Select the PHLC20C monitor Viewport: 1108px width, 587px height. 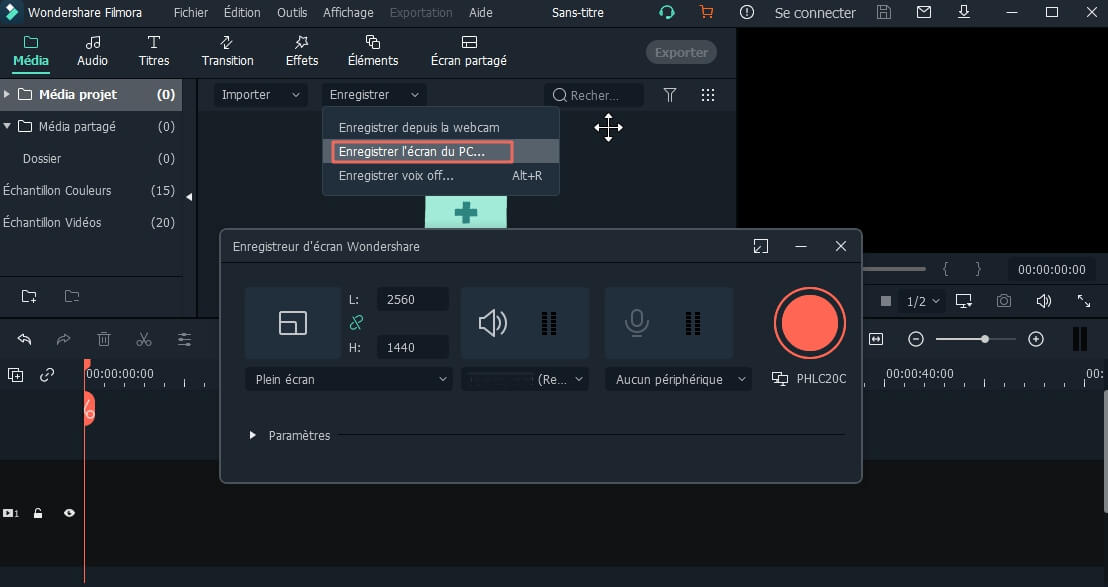pos(809,379)
